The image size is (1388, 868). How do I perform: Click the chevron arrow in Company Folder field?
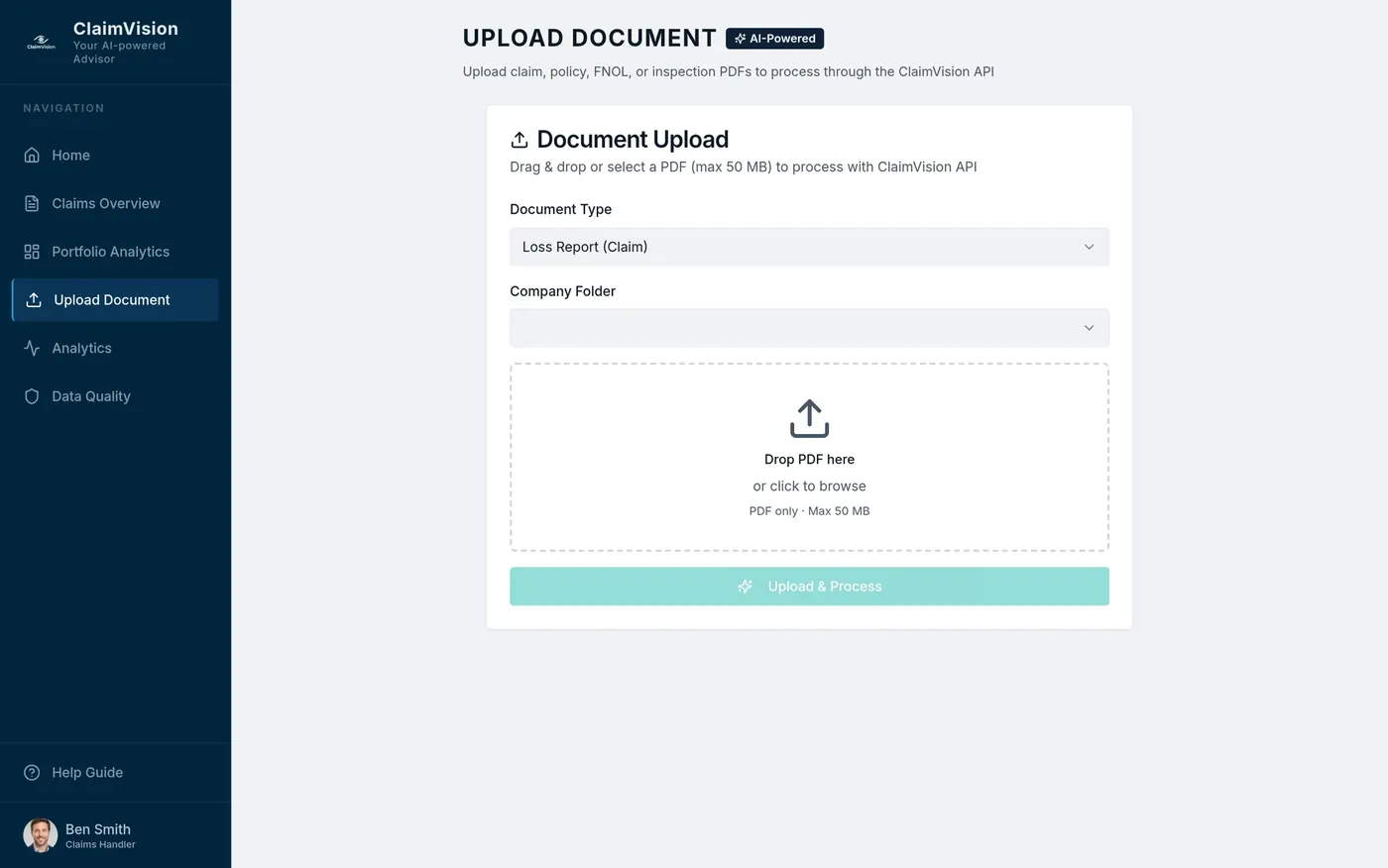tap(1089, 328)
